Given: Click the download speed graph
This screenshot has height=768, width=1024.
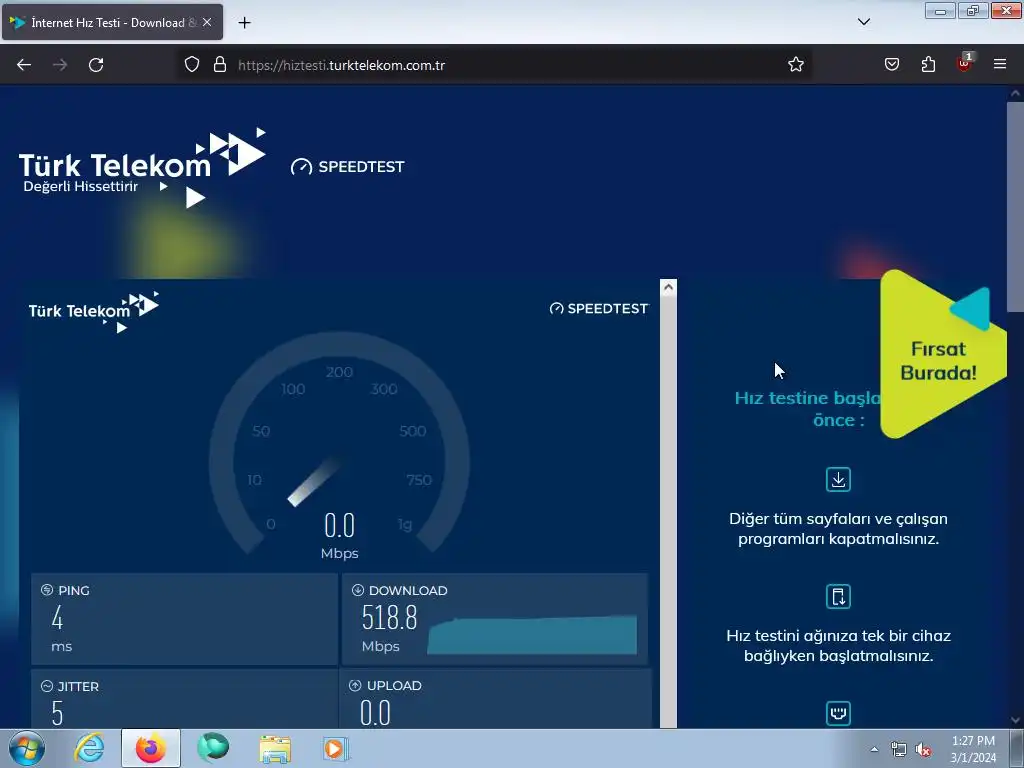Looking at the screenshot, I should [532, 634].
